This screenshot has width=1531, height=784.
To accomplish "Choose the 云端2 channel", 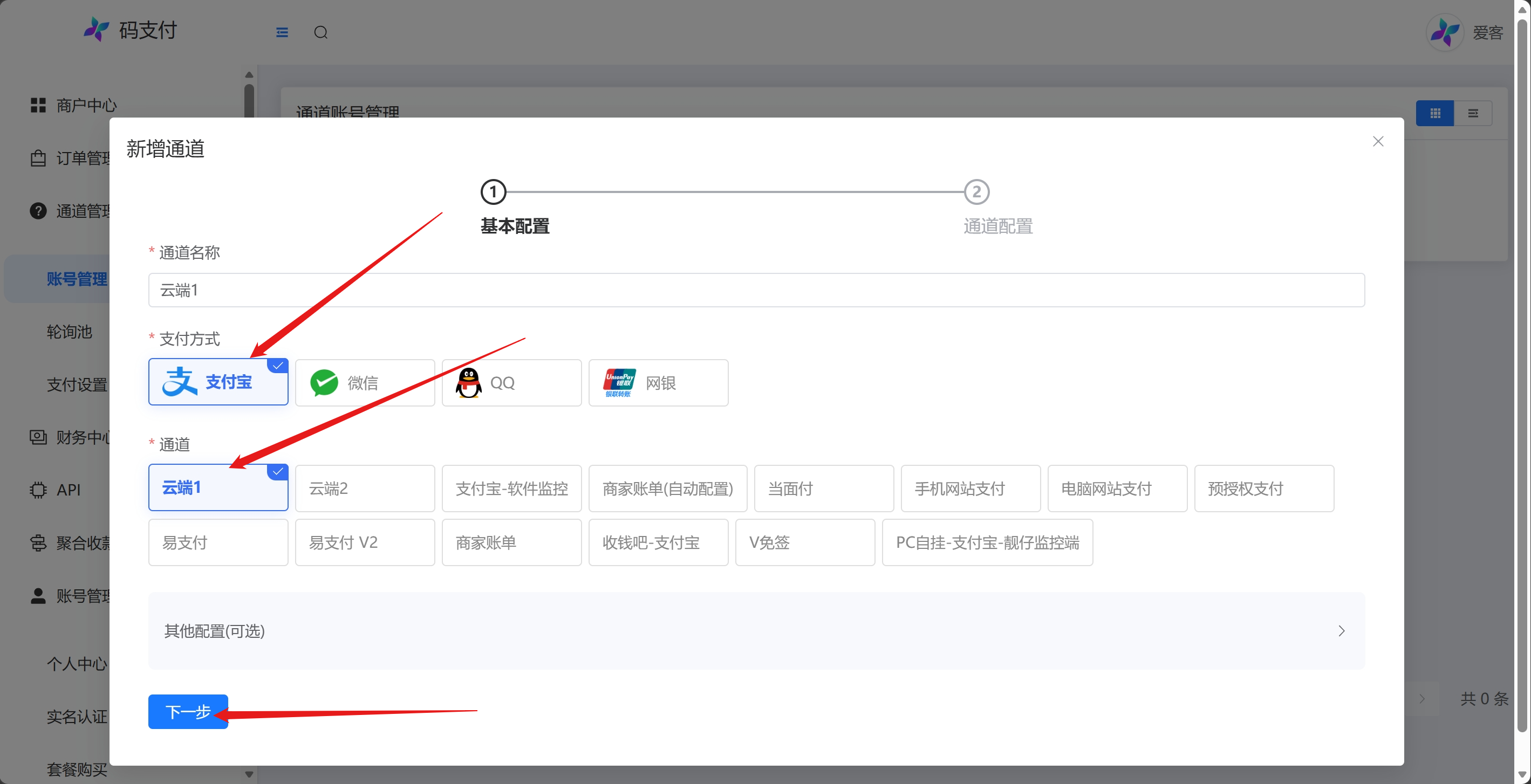I will tap(365, 488).
